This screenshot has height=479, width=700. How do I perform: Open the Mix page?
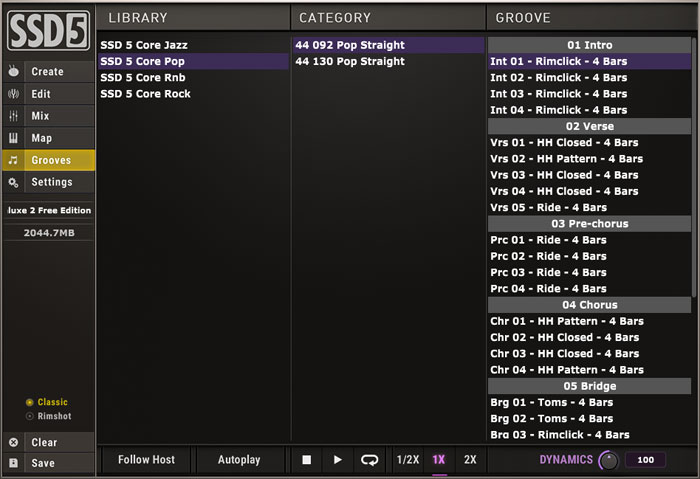click(x=49, y=116)
